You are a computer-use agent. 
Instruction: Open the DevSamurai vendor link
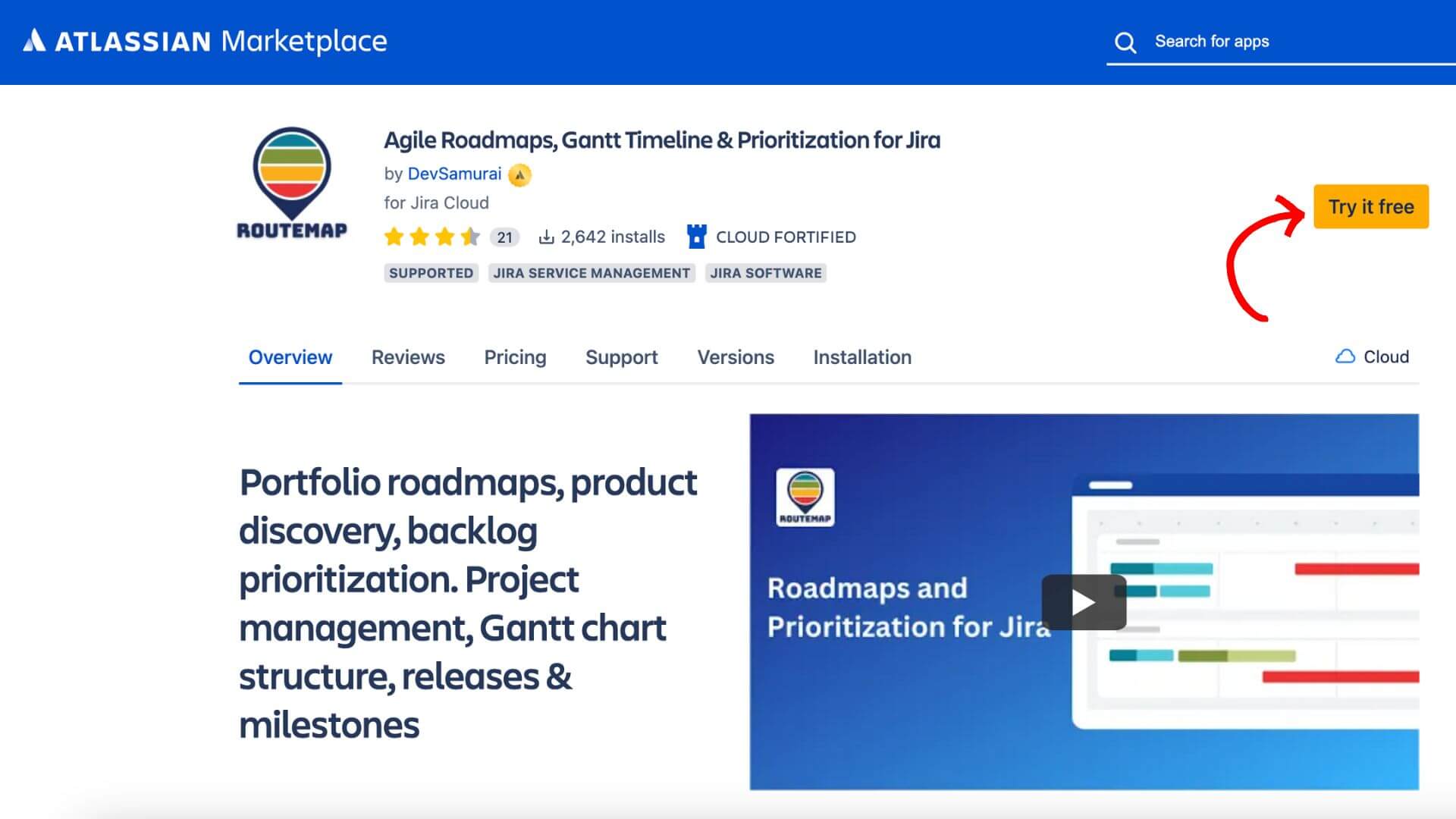(x=454, y=174)
